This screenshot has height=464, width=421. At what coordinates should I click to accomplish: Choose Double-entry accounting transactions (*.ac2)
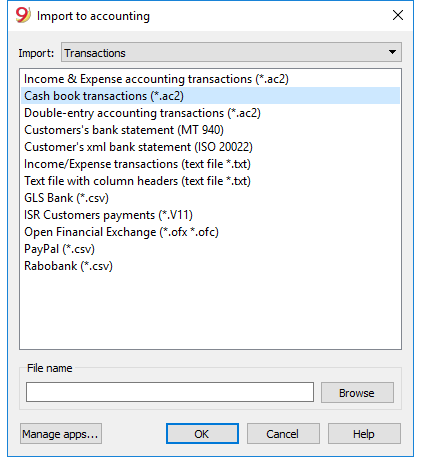210,113
